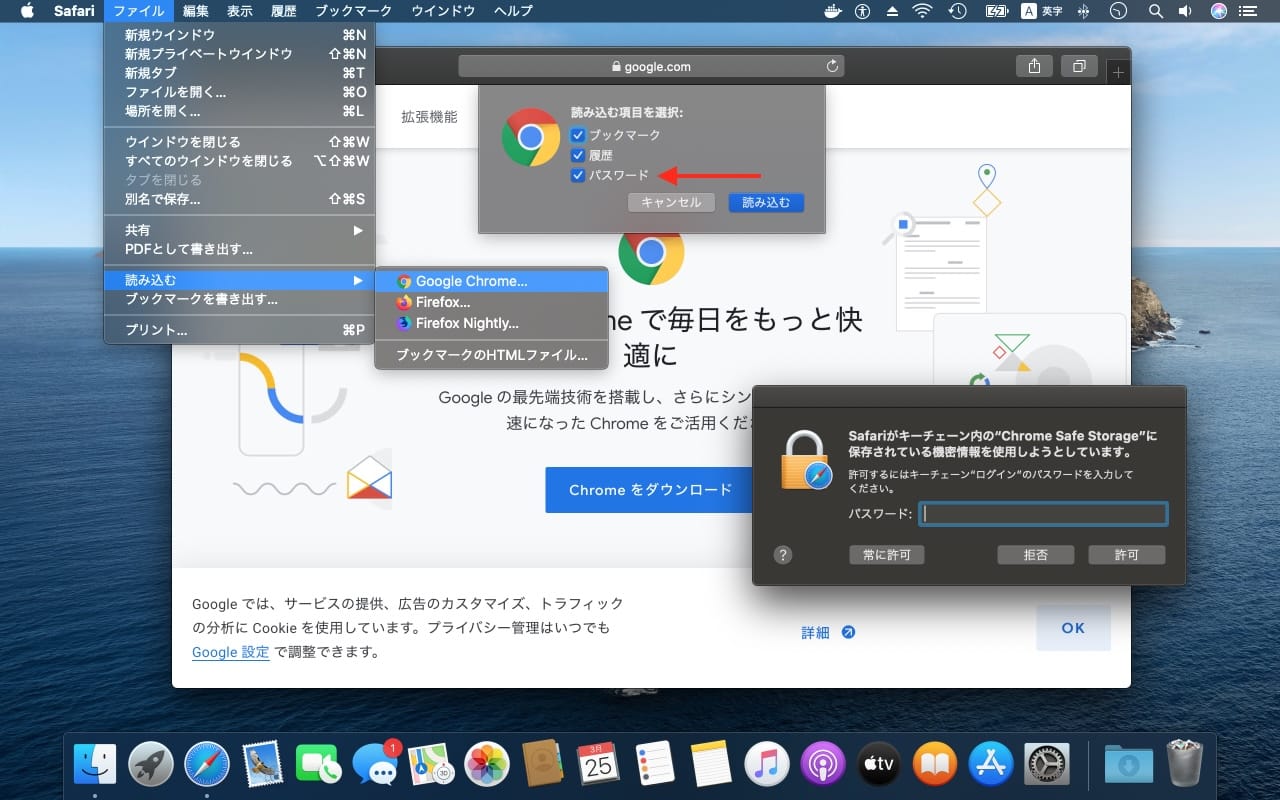The height and width of the screenshot is (800, 1280).
Task: Open the 英字 input source menu
Action: (1041, 11)
